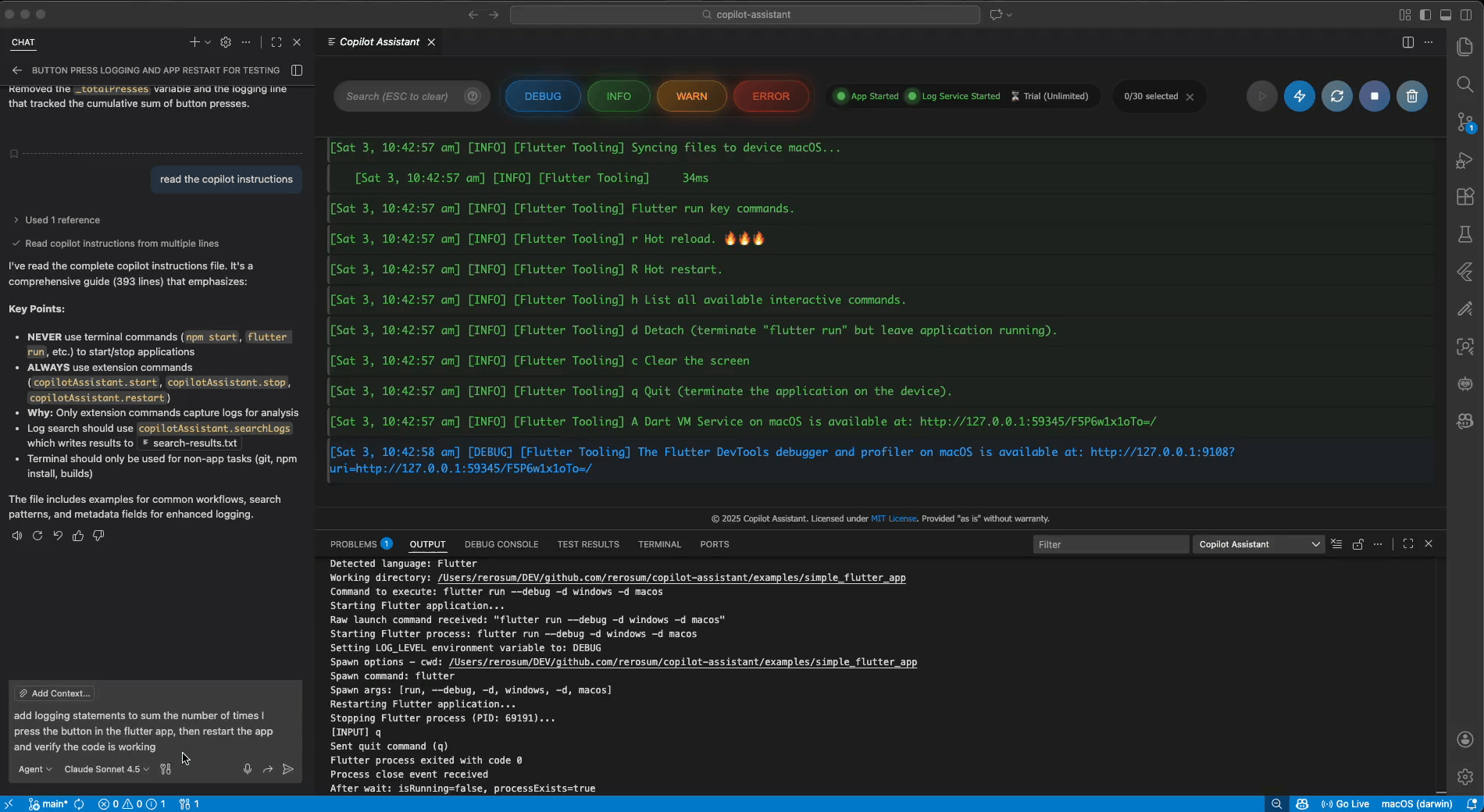The height and width of the screenshot is (812, 1484).
Task: Trigger the lightning quick action
Action: point(1299,96)
